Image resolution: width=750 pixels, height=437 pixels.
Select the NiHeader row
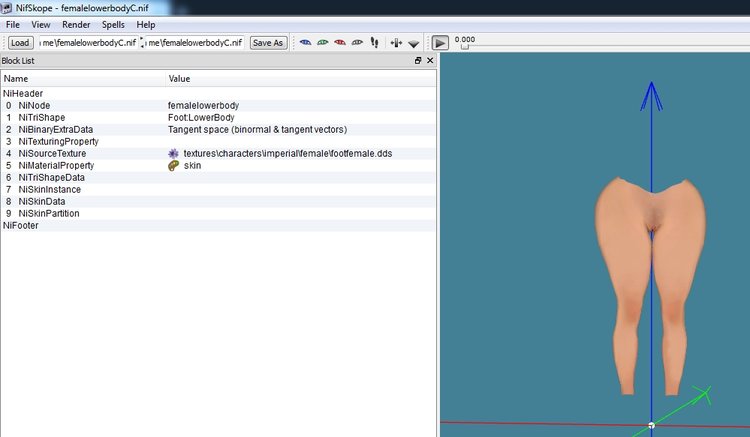point(218,93)
